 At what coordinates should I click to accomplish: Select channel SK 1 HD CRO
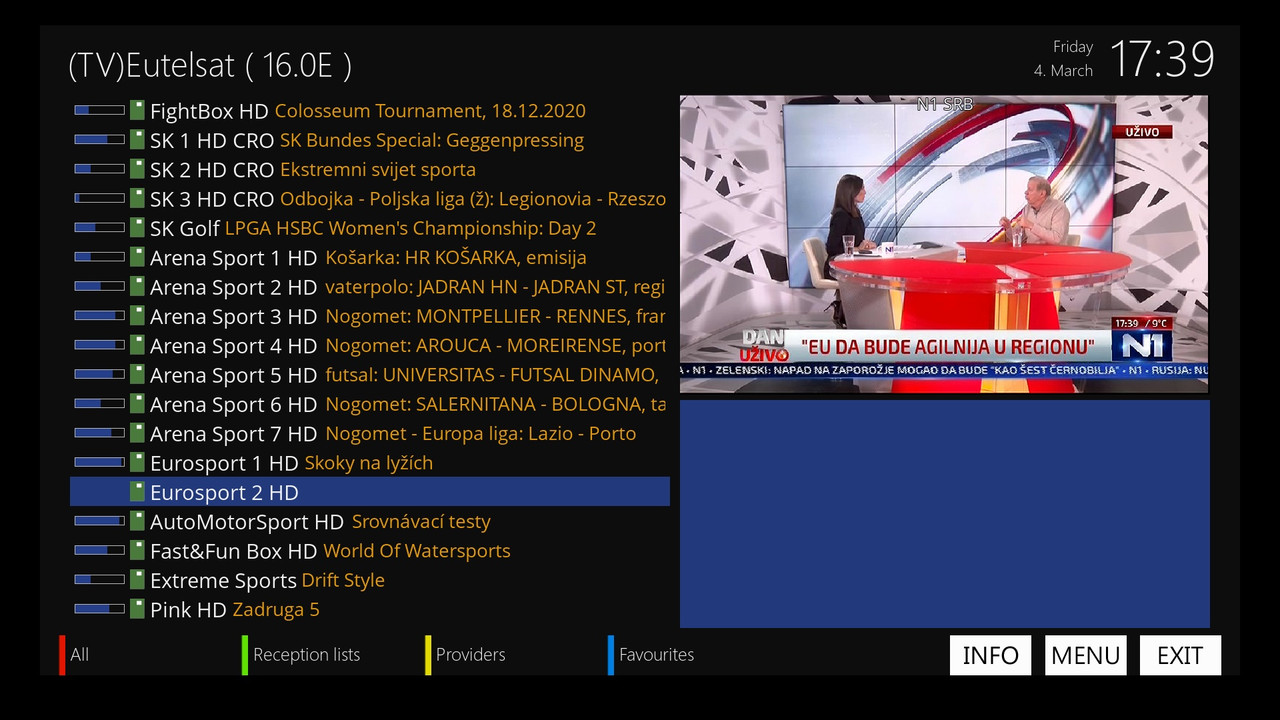(212, 140)
